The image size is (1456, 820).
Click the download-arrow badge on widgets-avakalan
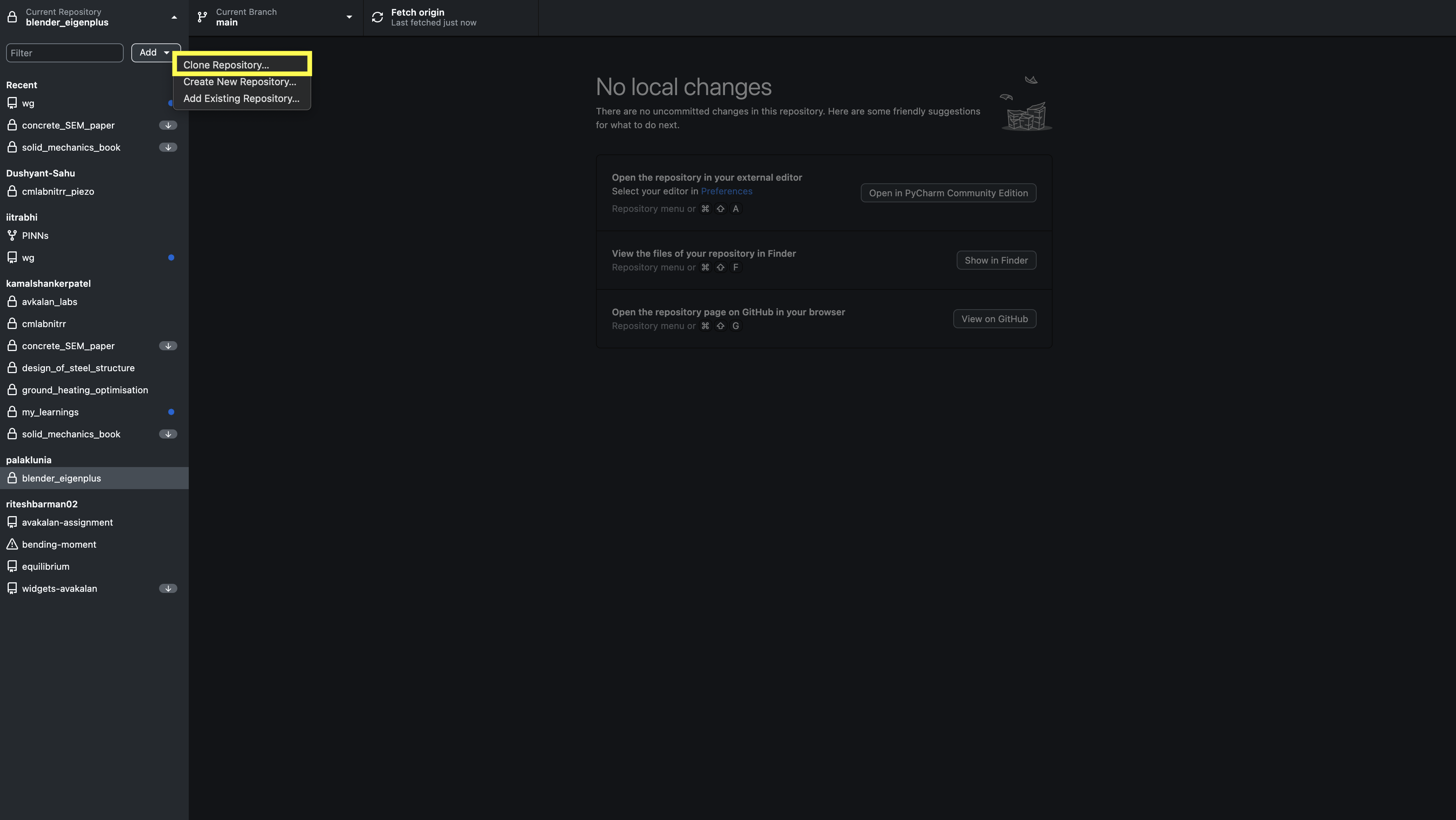click(168, 588)
